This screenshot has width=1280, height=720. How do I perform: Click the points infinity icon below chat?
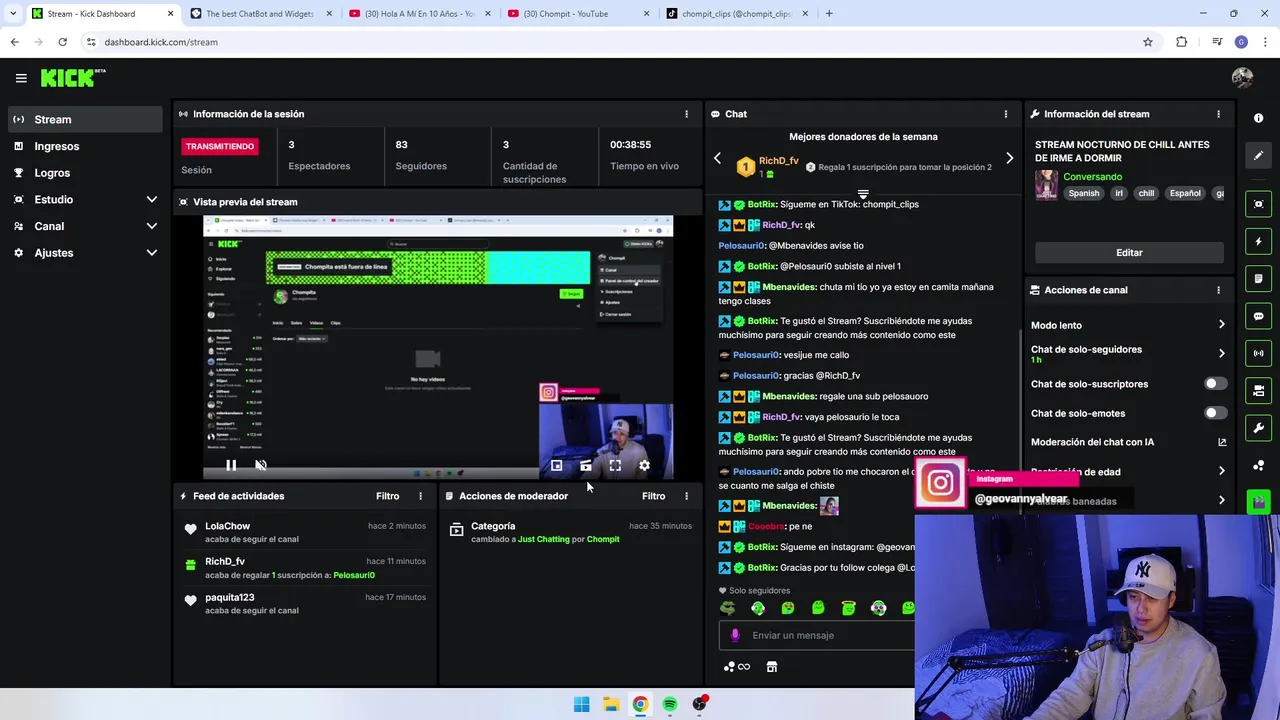coord(737,667)
